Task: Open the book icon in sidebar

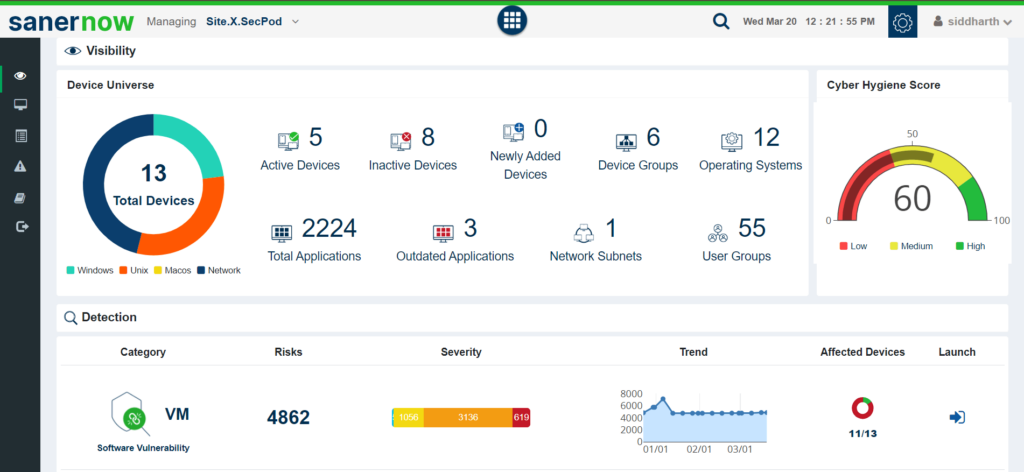Action: (20, 197)
